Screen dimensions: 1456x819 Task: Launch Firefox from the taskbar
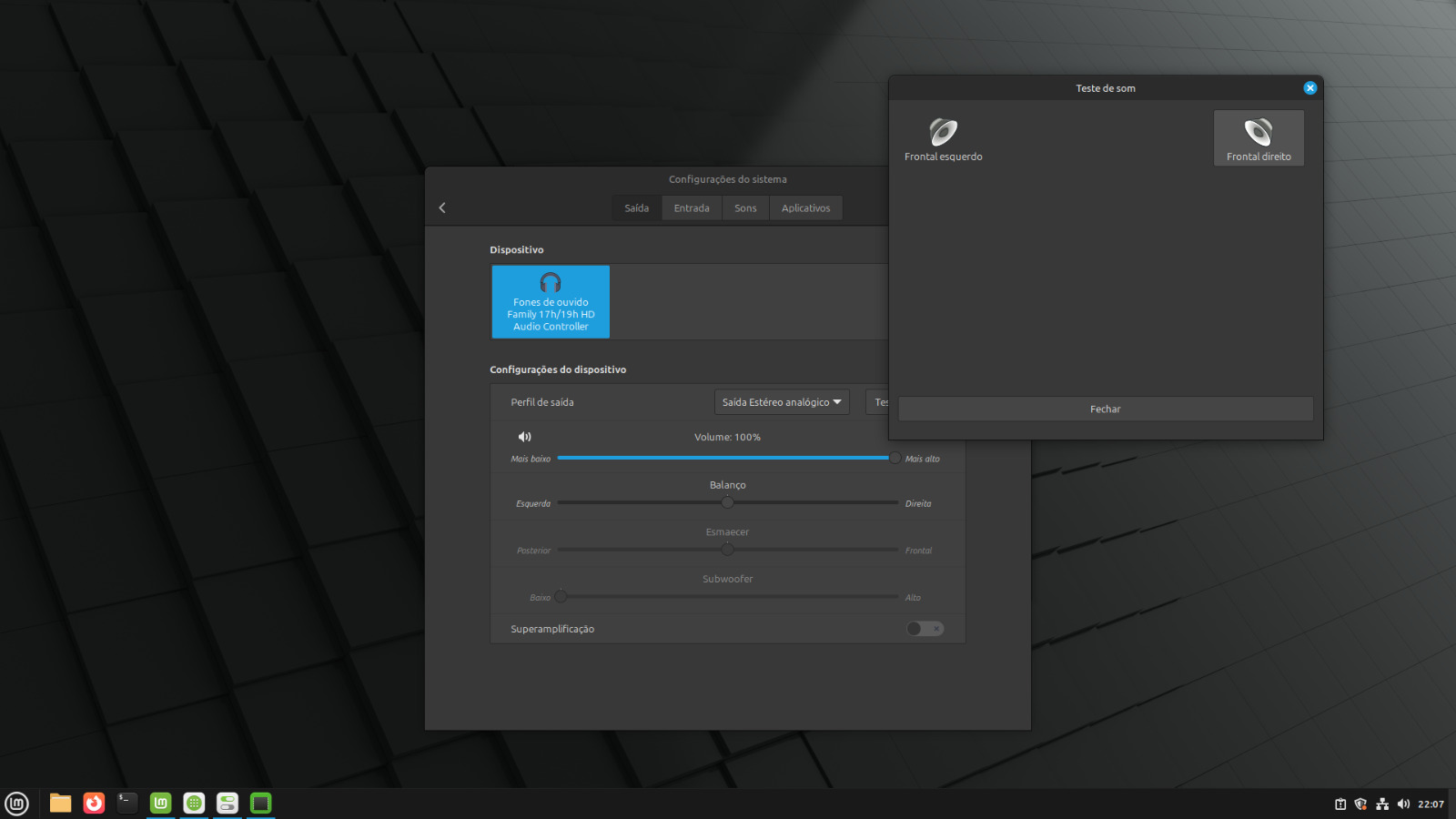(x=94, y=803)
